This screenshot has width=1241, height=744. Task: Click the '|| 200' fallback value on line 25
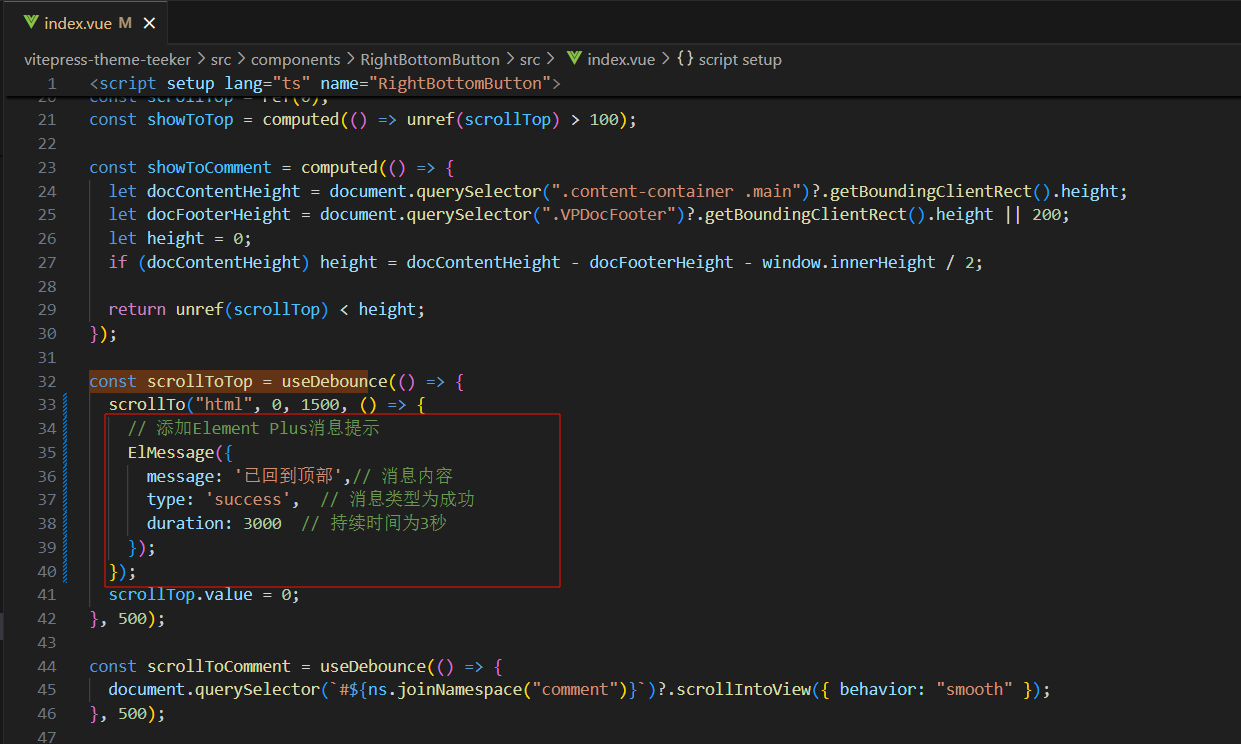point(1032,214)
